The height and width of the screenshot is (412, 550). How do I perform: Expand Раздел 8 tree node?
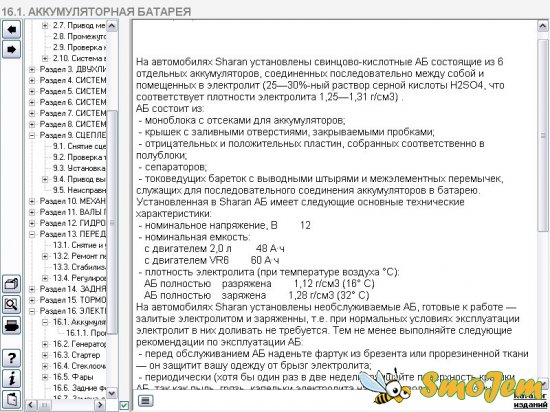point(32,124)
